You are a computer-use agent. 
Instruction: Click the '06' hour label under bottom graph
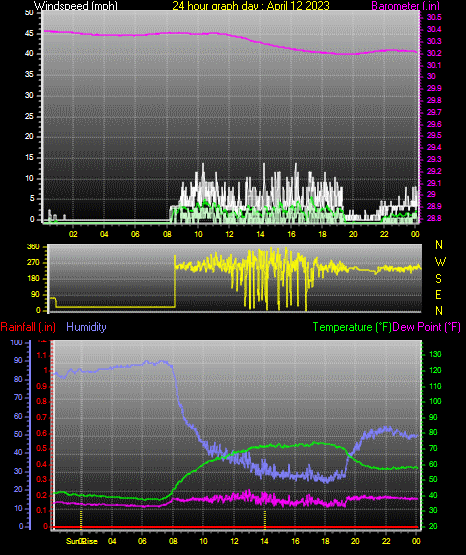(x=142, y=541)
